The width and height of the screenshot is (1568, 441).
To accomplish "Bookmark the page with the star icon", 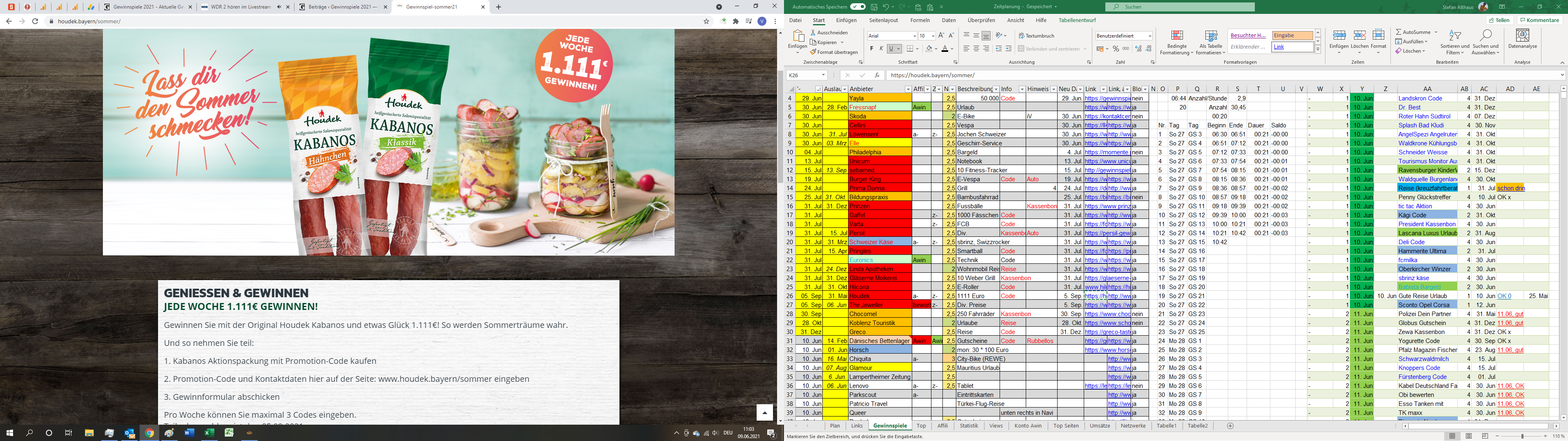I will click(706, 21).
